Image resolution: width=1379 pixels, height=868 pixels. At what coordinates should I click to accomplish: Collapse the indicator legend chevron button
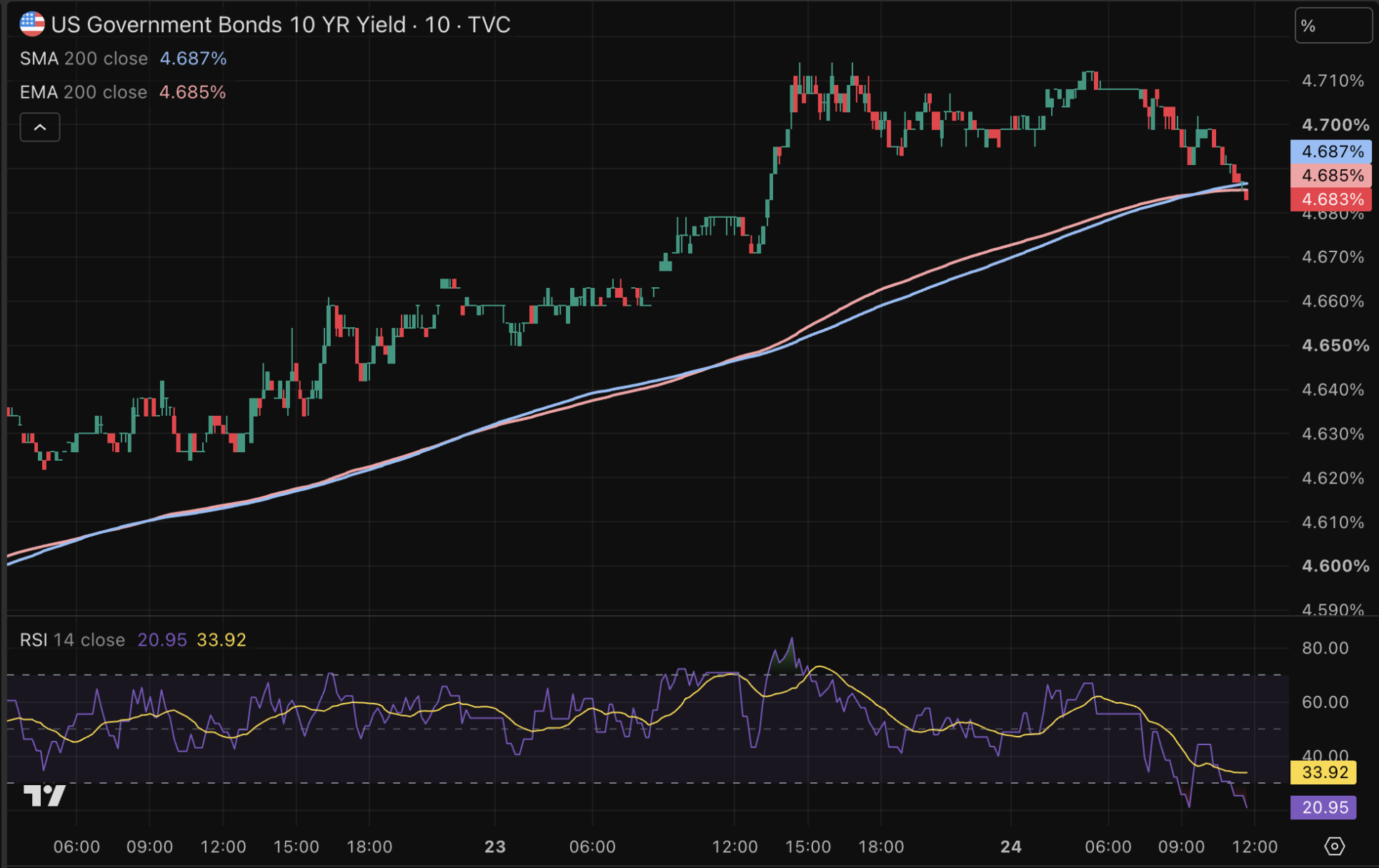[40, 127]
